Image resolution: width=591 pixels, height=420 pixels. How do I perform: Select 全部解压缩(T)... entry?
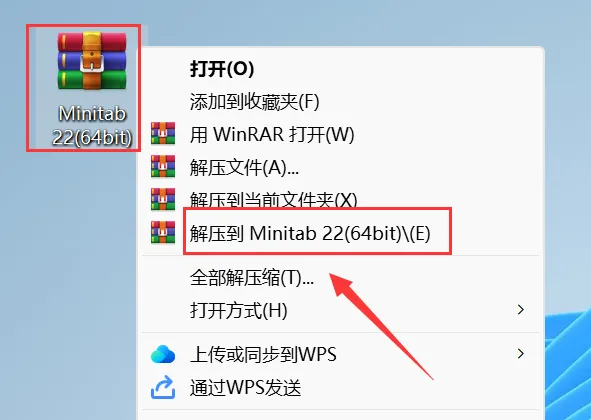click(341, 277)
